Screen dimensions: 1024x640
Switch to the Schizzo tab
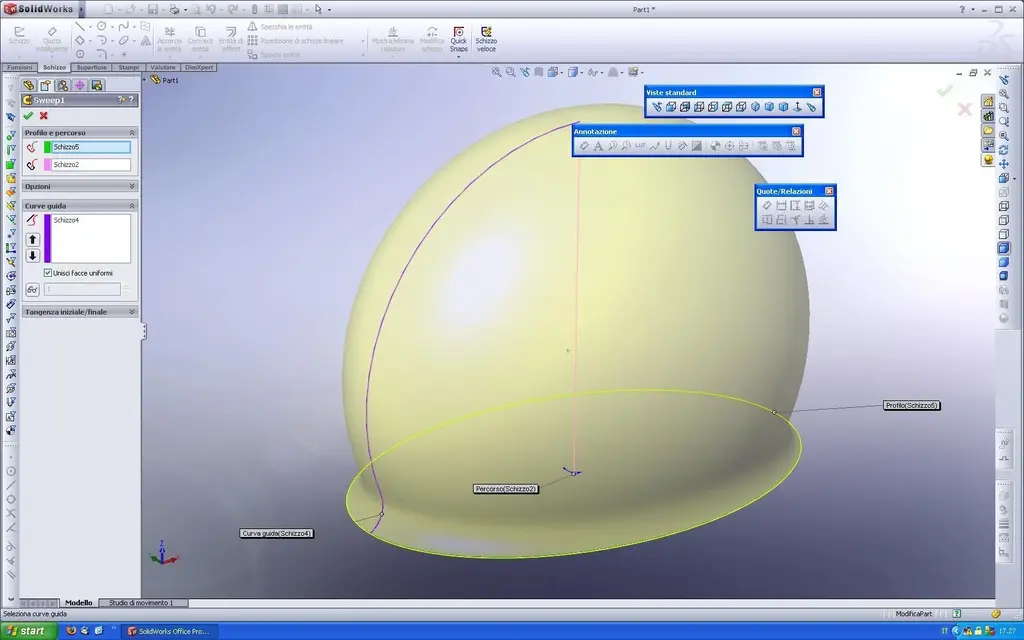[54, 67]
